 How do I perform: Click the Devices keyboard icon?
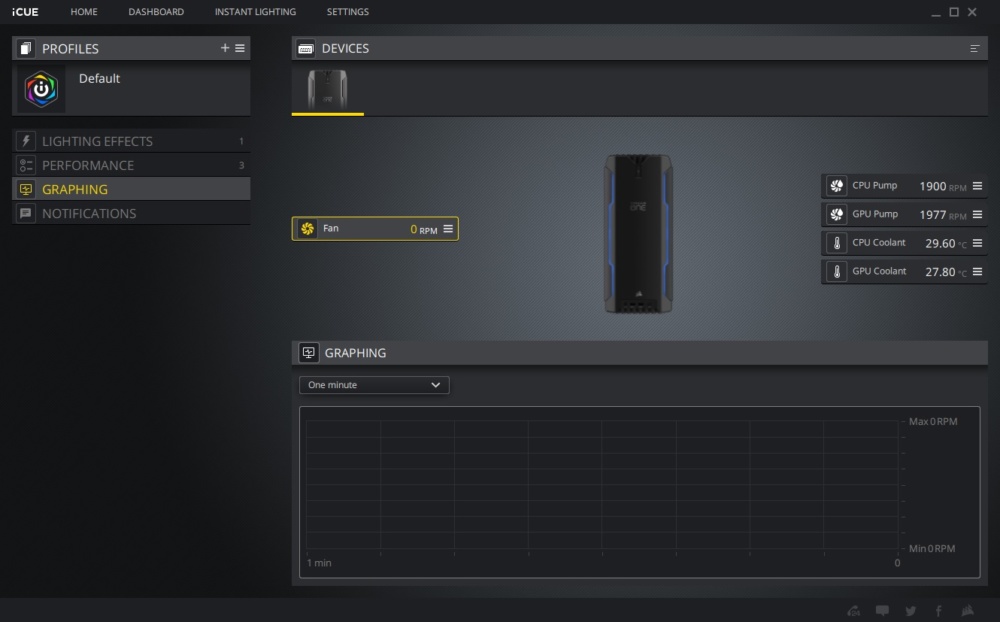(305, 48)
